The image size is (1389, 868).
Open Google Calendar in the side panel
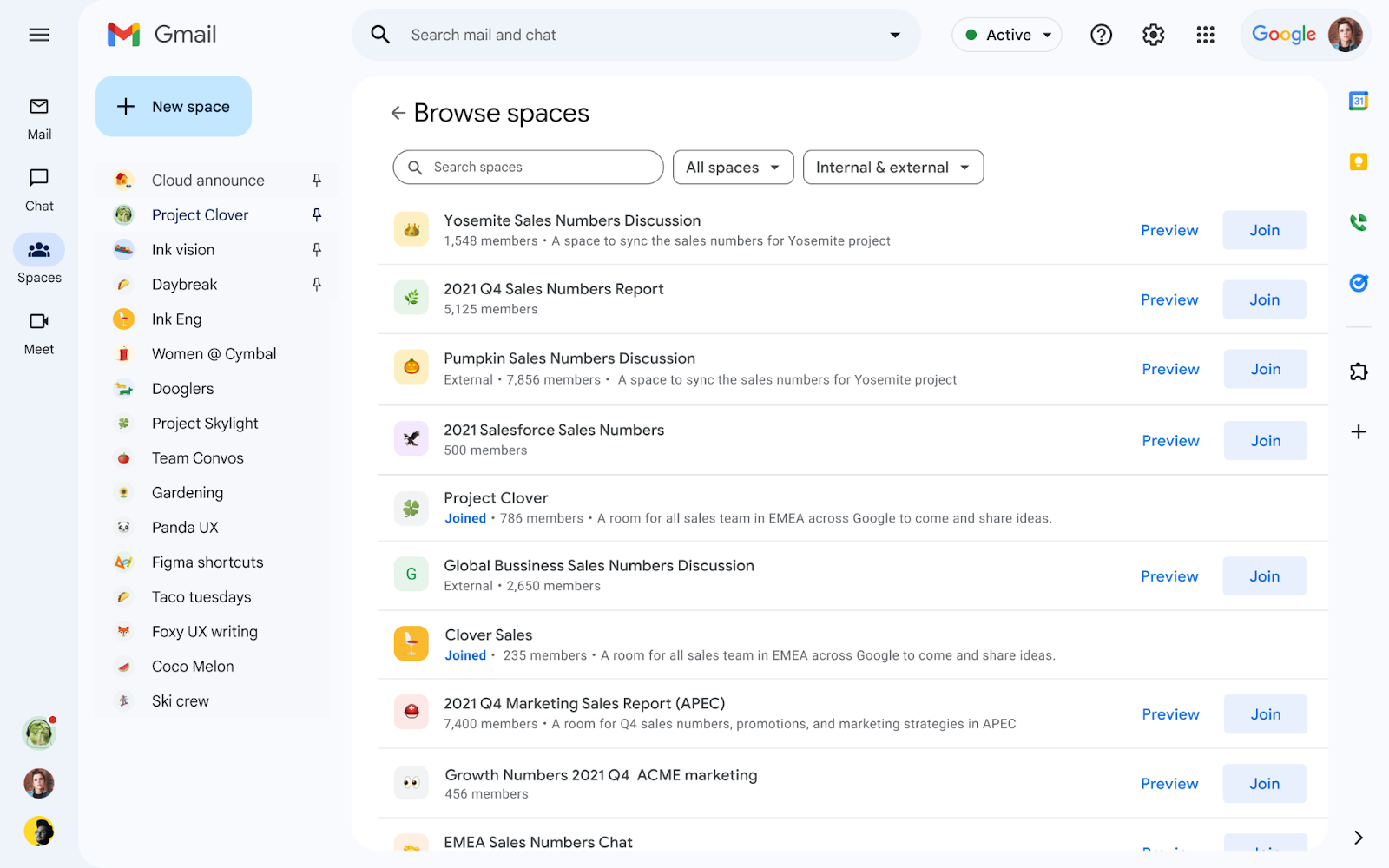point(1358,102)
